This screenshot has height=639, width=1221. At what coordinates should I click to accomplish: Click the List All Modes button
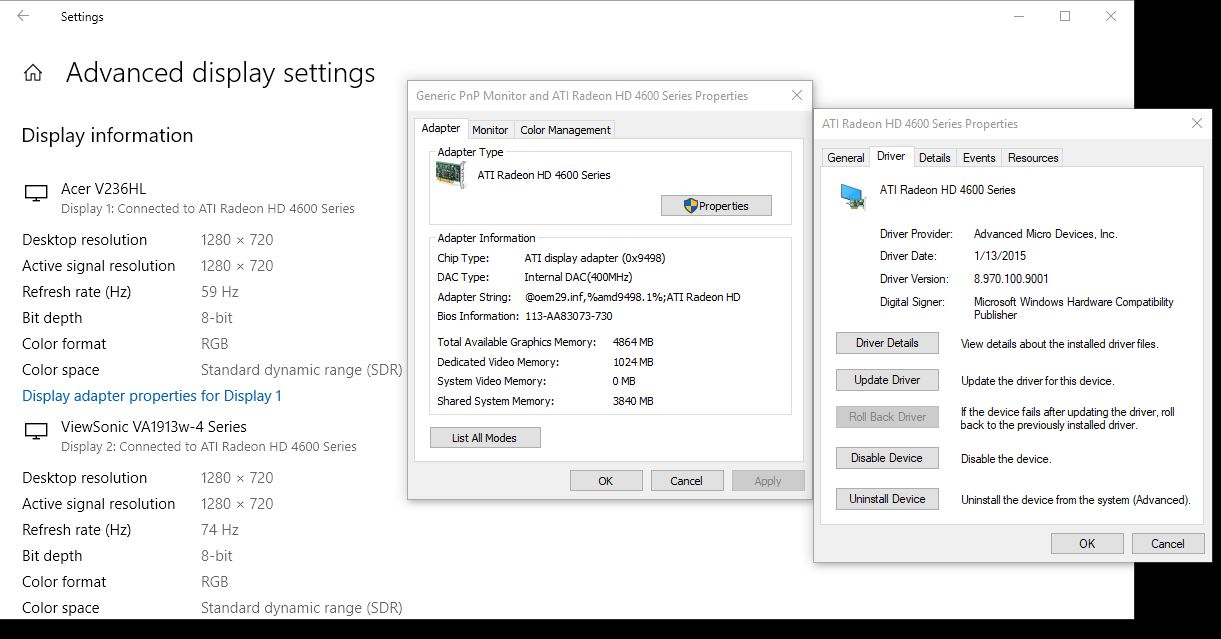(485, 438)
